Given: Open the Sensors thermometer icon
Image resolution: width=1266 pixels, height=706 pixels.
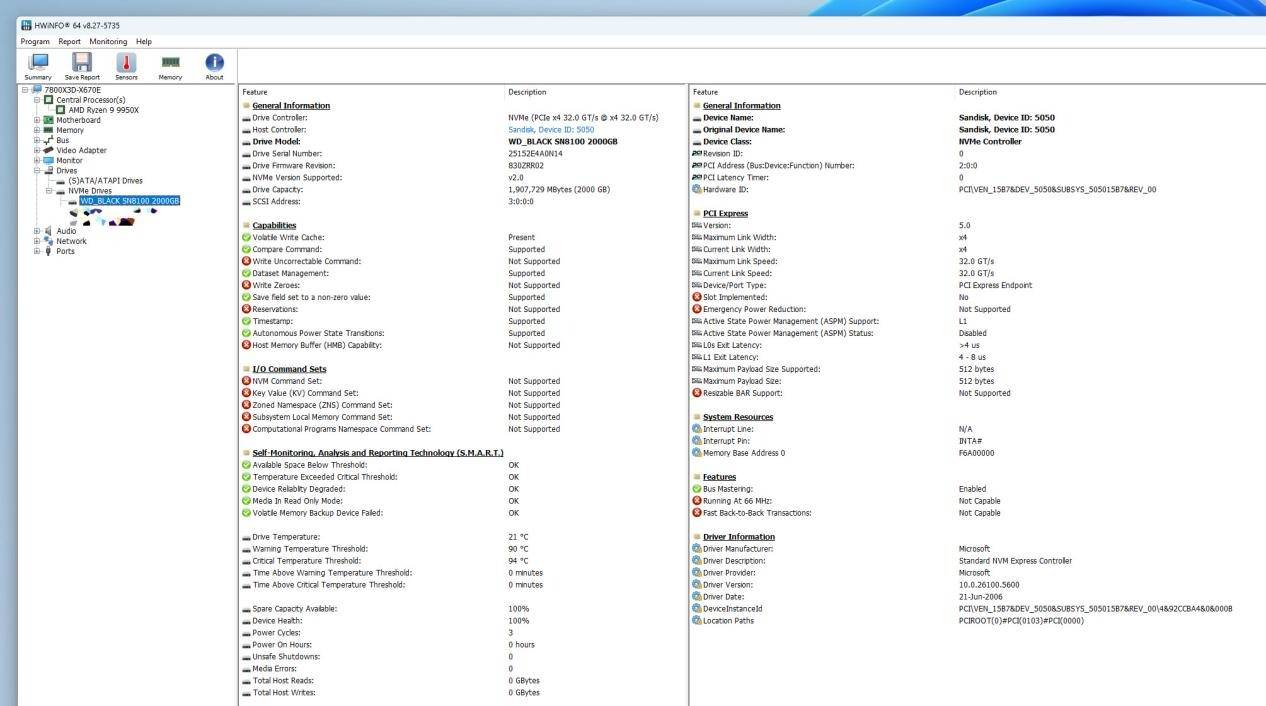Looking at the screenshot, I should coord(126,64).
